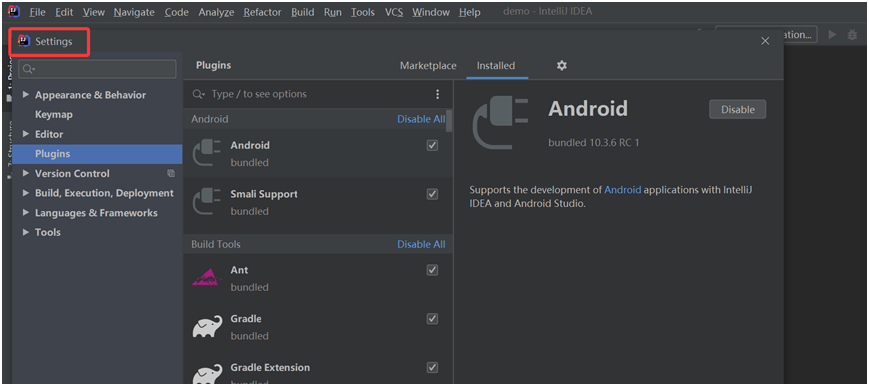Screen dimensions: 869x386
Task: Open the plugin list options kebab menu
Action: click(437, 94)
